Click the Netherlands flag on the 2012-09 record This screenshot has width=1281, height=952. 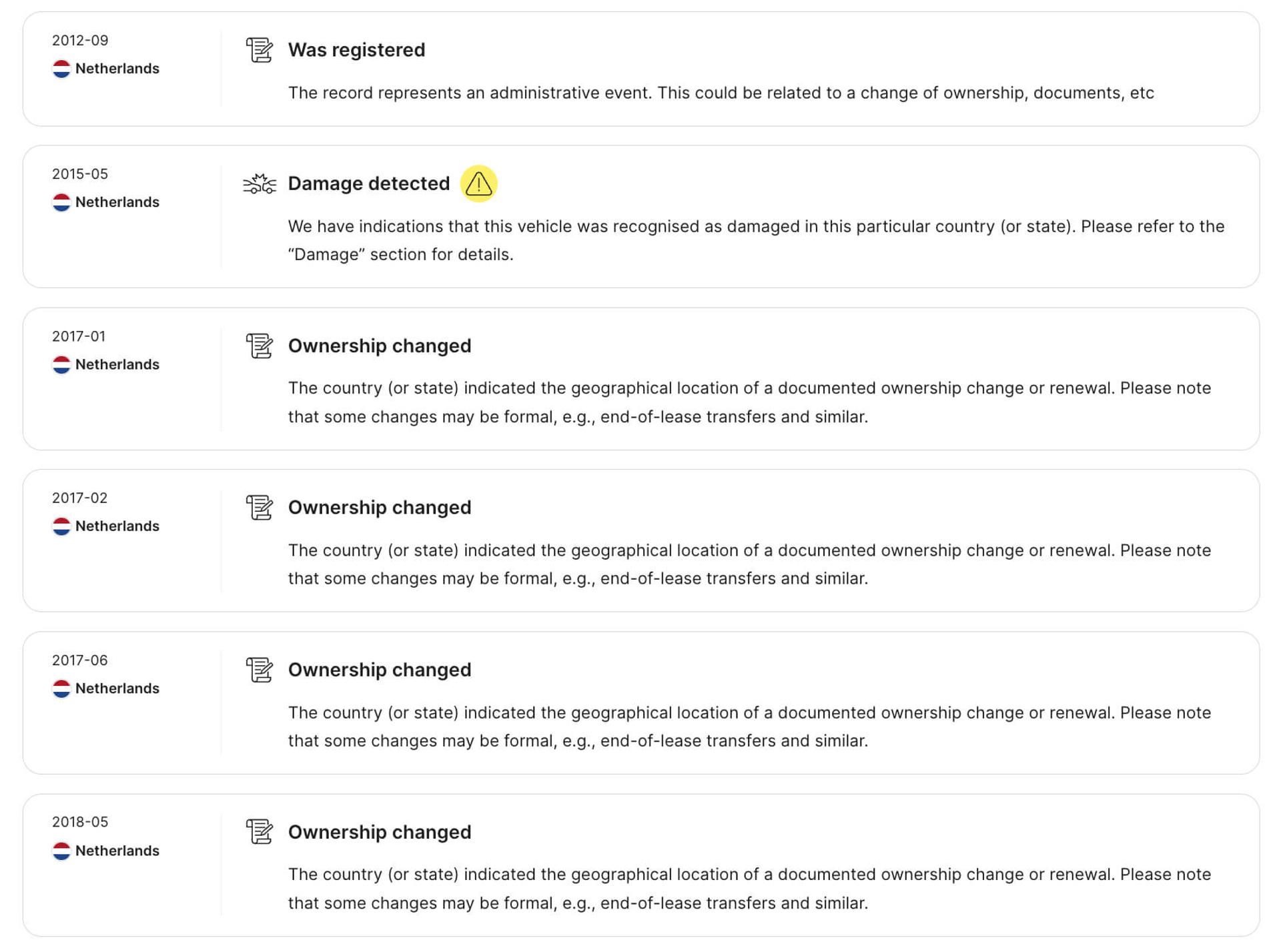tap(62, 67)
